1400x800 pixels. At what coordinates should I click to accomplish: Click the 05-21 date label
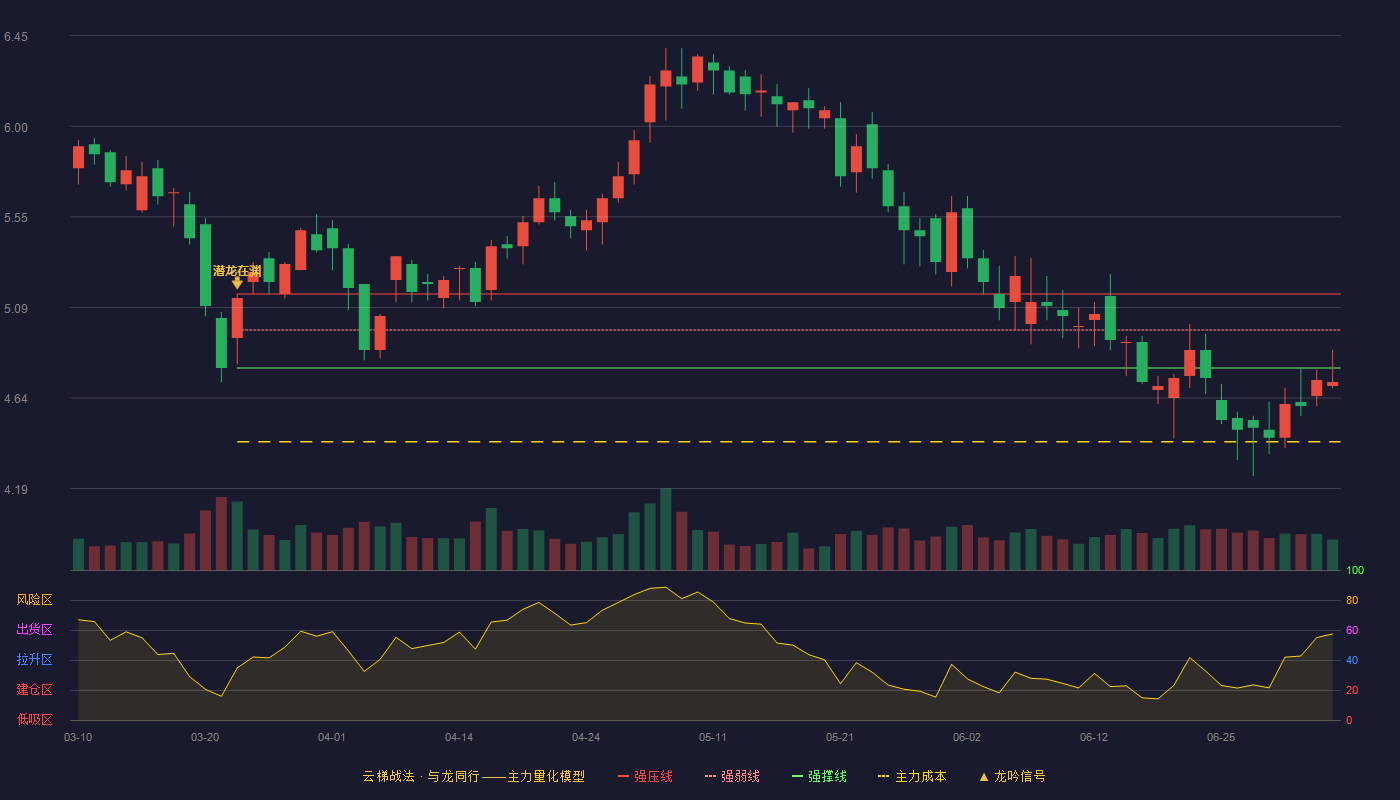click(x=840, y=737)
